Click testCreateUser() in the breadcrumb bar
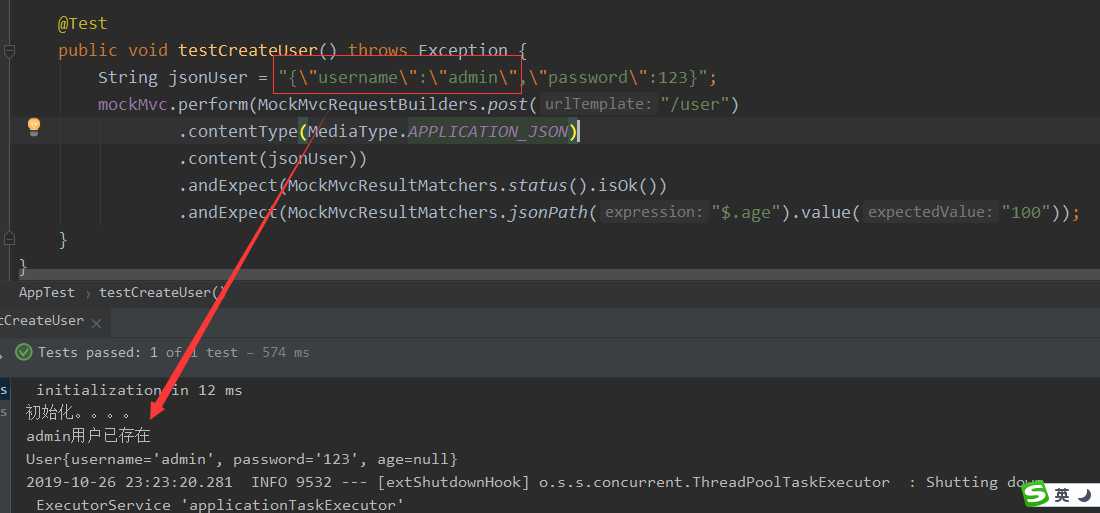 [x=163, y=293]
